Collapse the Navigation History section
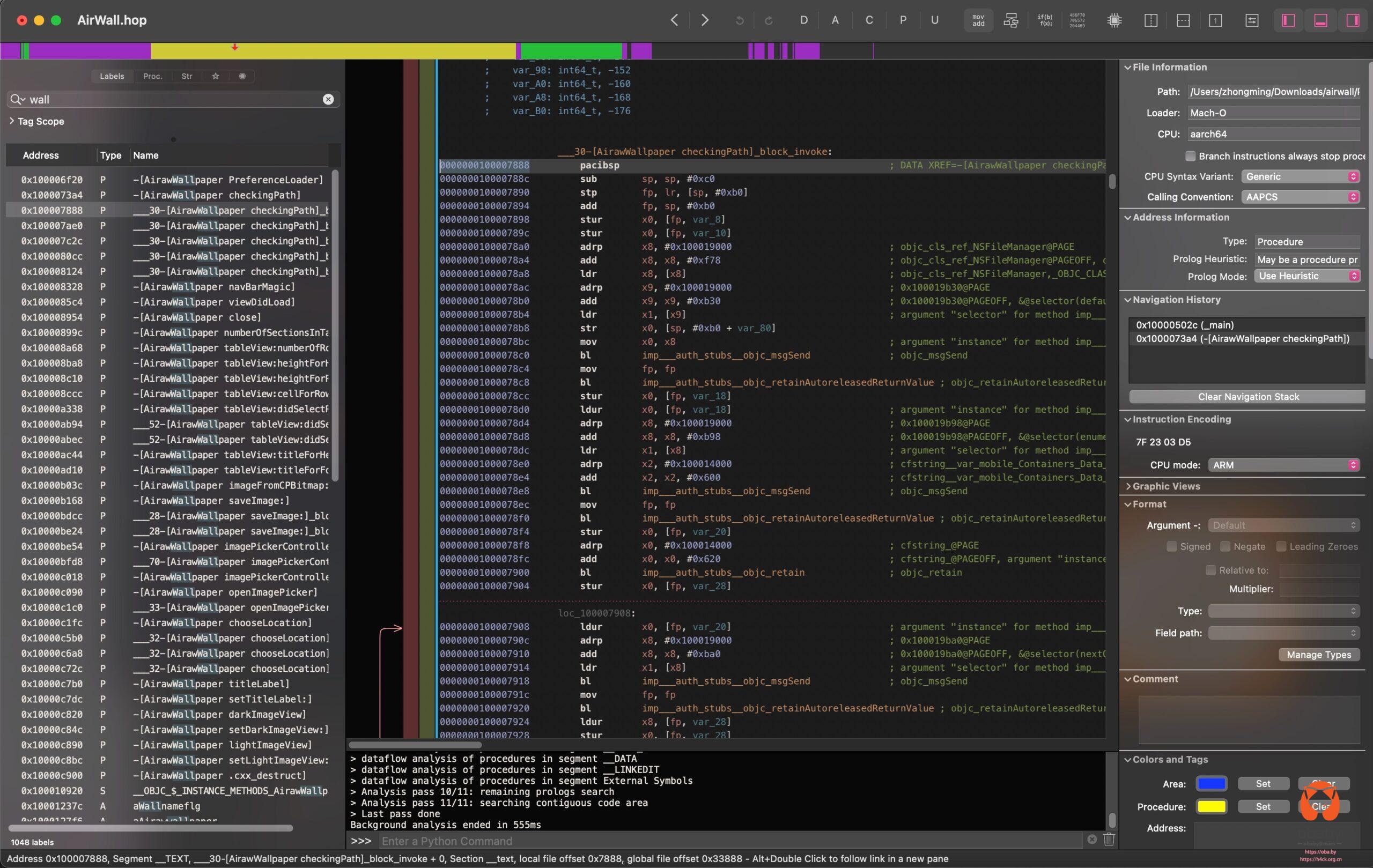 tap(1127, 300)
